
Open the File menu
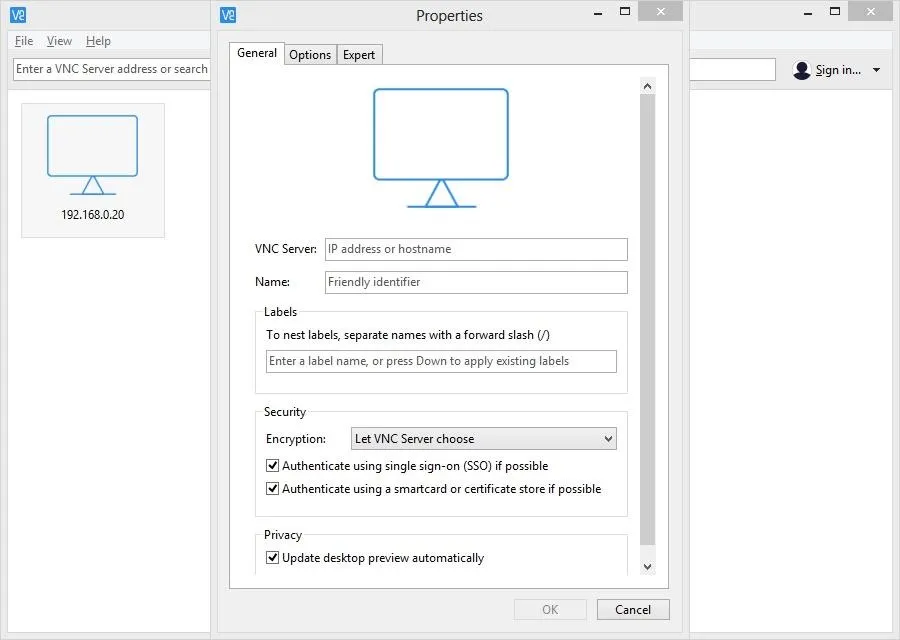pyautogui.click(x=24, y=41)
